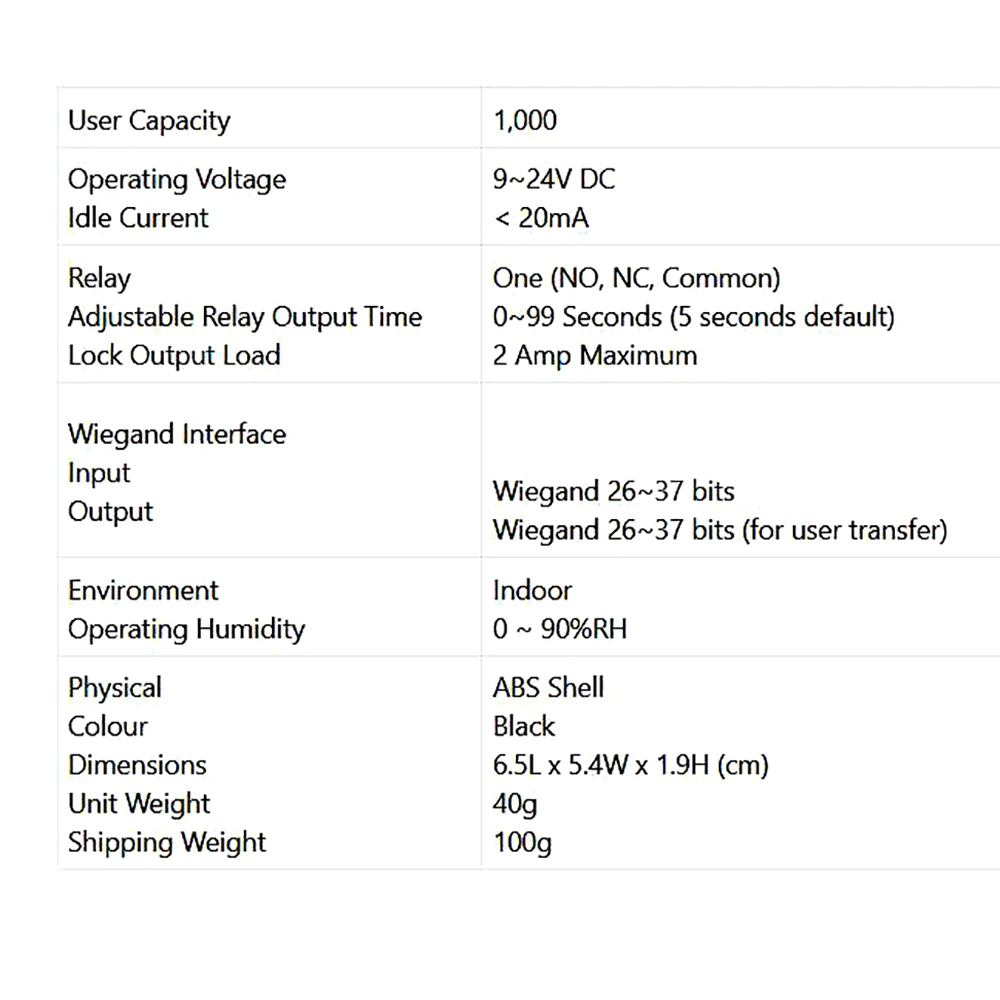Click the Relay row label
Viewport: 1000px width, 1000px height.
click(x=99, y=279)
